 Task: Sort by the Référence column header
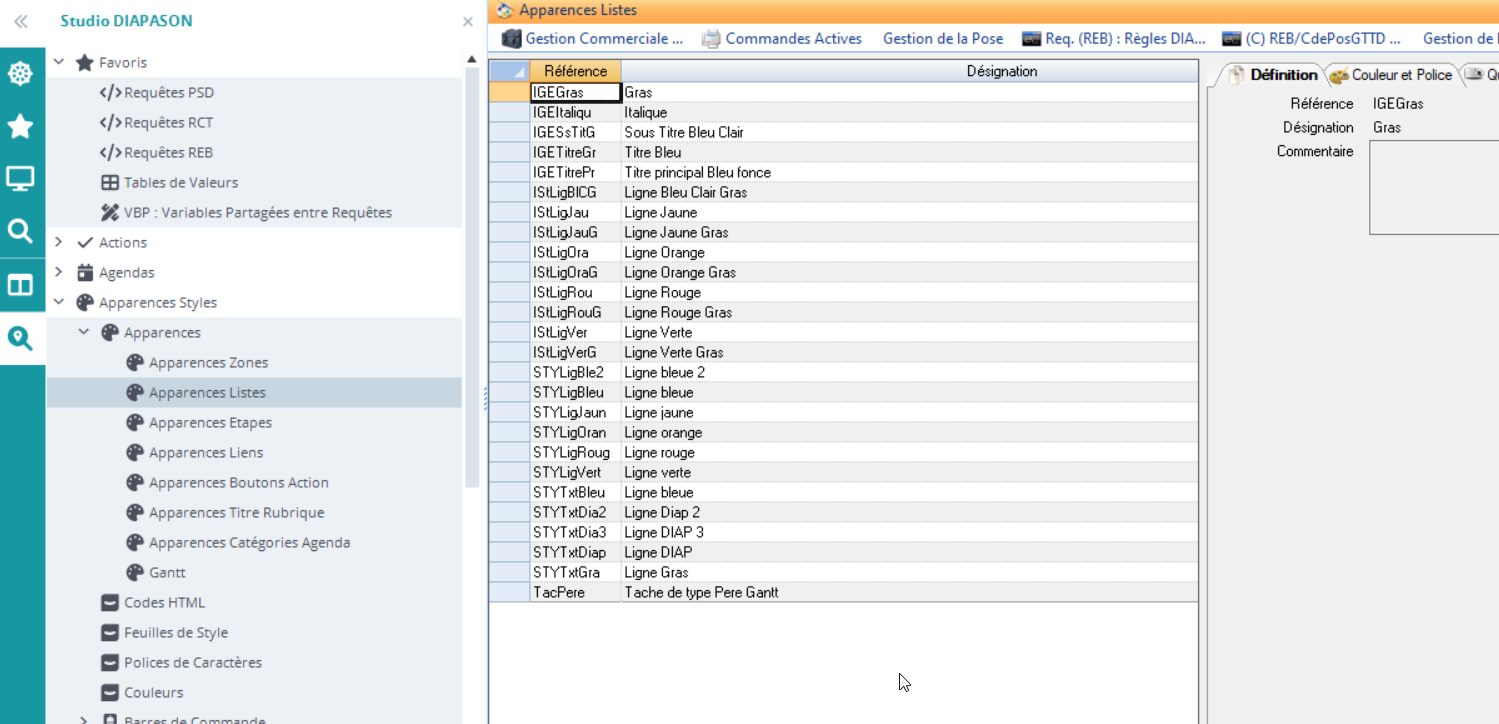pyautogui.click(x=575, y=71)
